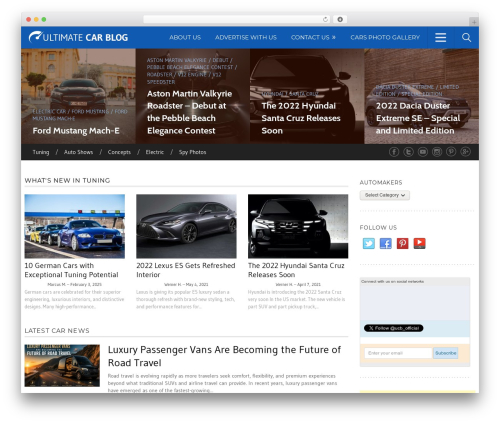The height and width of the screenshot is (423, 500).
Task: Open Pinterest circle icon in dark bar
Action: [x=451, y=152]
